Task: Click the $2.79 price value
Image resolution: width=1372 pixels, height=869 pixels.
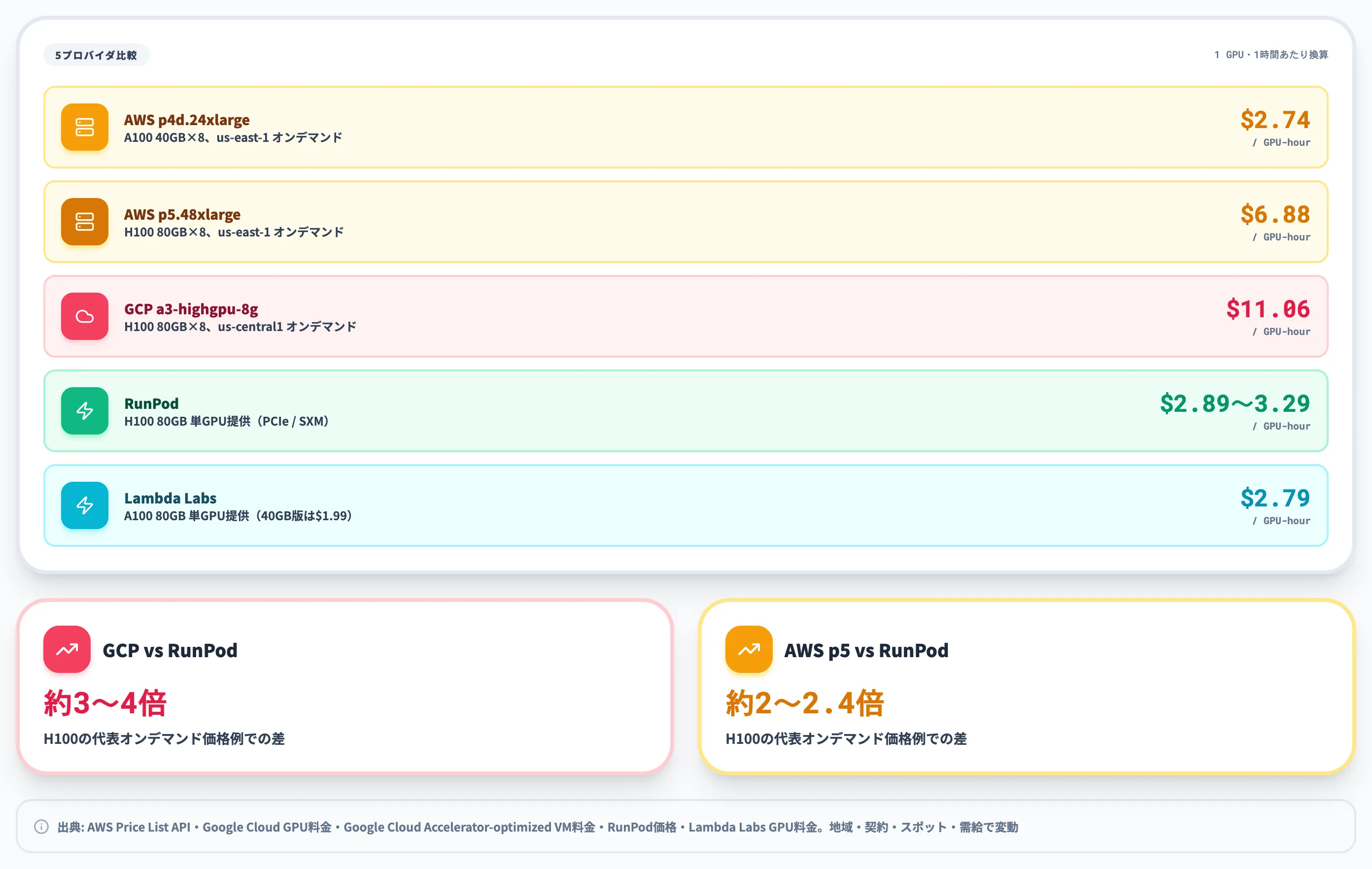Action: pos(1275,498)
